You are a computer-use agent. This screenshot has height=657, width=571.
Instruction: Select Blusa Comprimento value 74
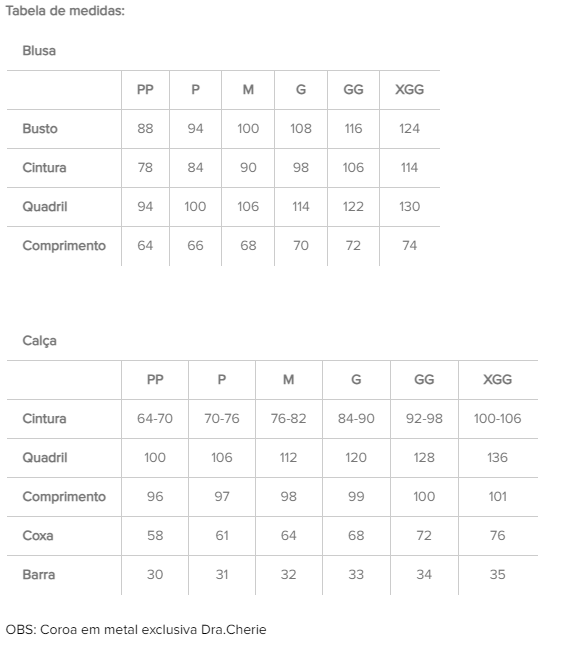click(x=409, y=246)
